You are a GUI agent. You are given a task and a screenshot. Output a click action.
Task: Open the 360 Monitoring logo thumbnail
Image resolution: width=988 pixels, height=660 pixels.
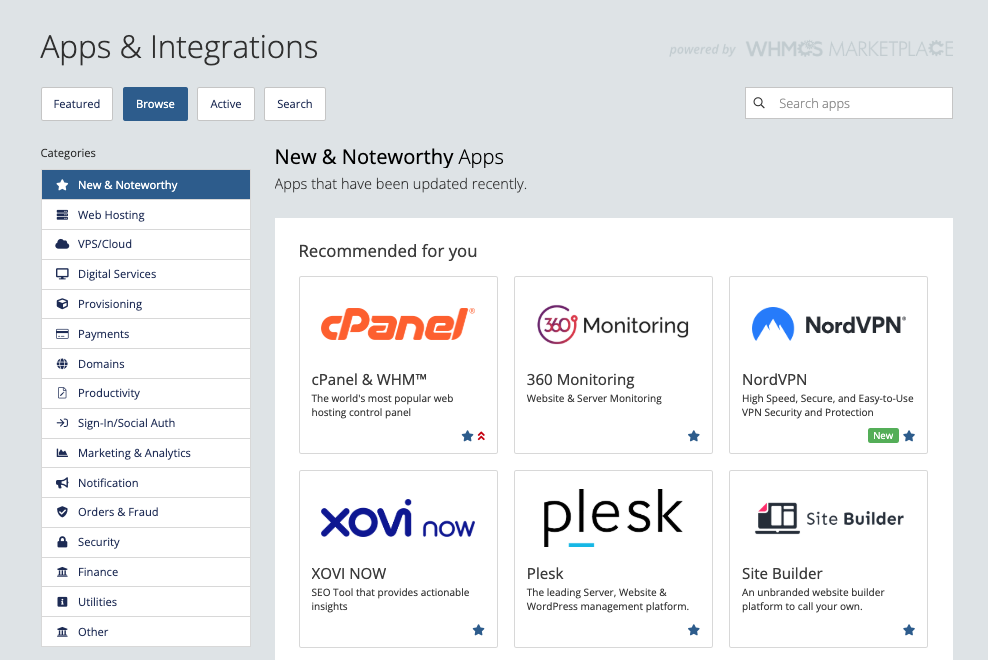click(613, 325)
